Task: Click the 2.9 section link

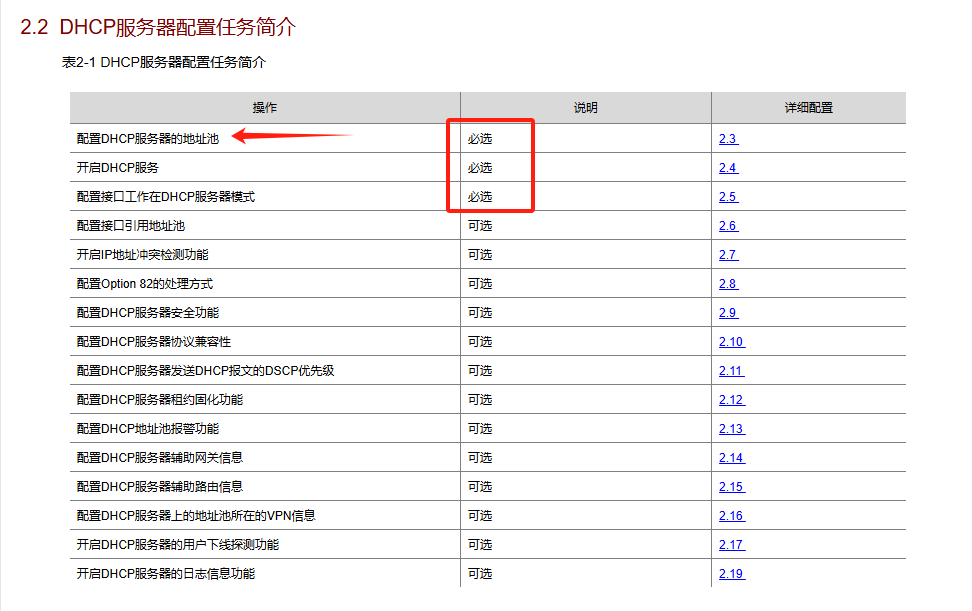Action: click(728, 313)
